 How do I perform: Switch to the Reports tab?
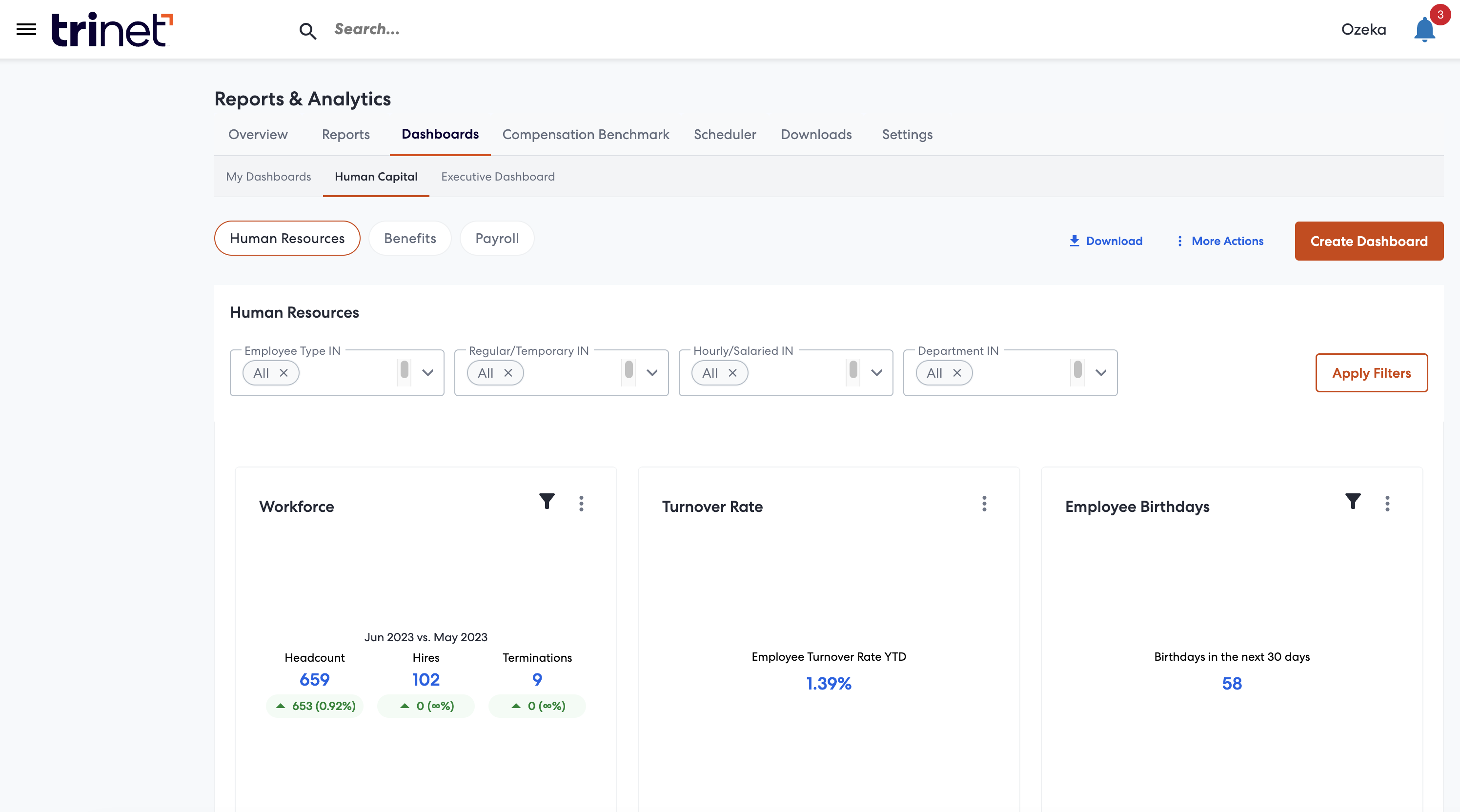pyautogui.click(x=346, y=135)
